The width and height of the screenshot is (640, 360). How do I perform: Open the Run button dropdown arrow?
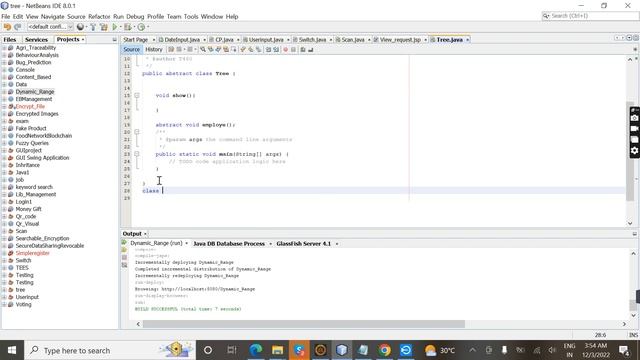120,27
